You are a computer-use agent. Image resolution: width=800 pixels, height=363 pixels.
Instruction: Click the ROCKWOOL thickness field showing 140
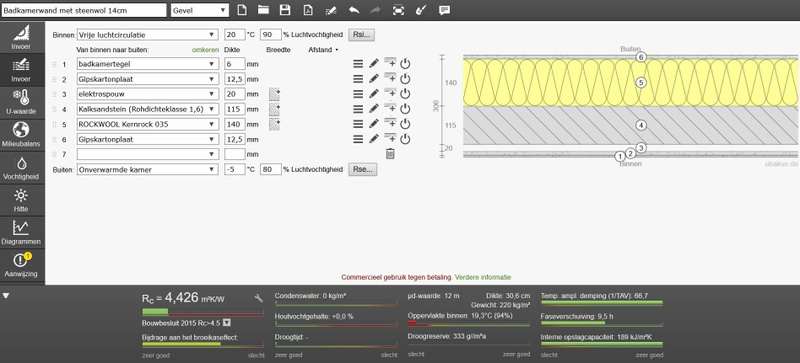234,124
